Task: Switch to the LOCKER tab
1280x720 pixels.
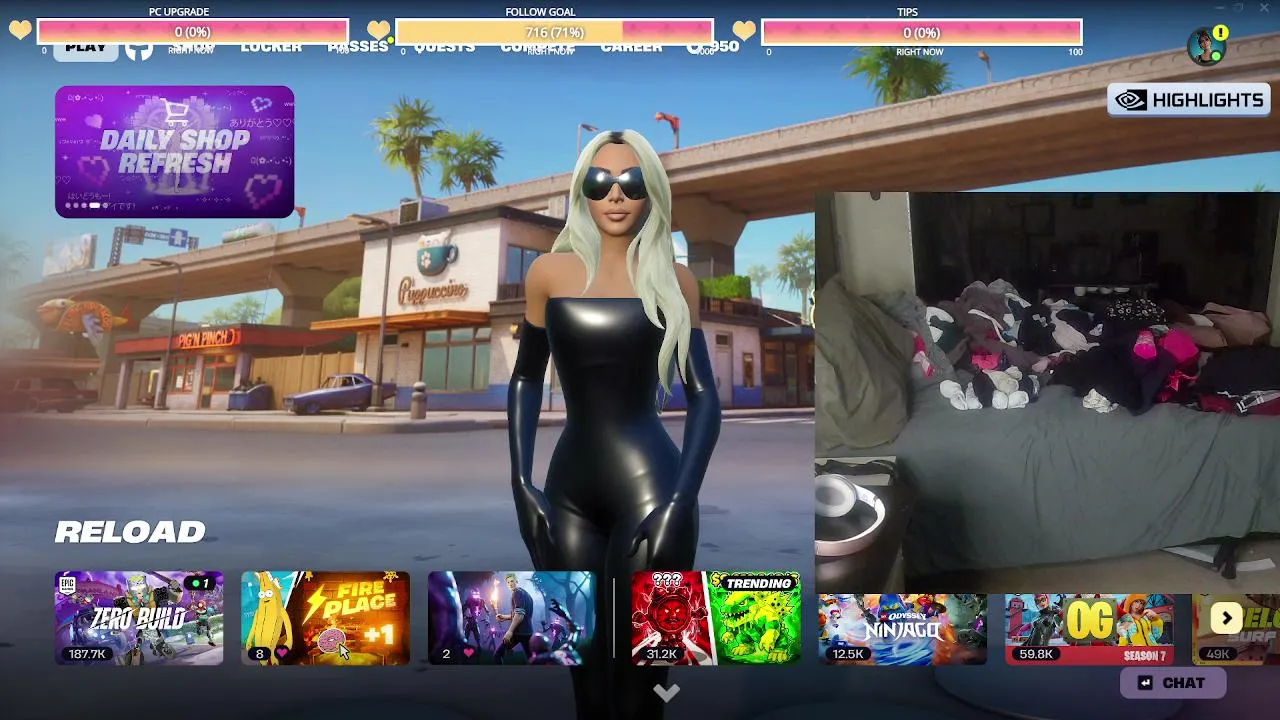Action: point(271,46)
